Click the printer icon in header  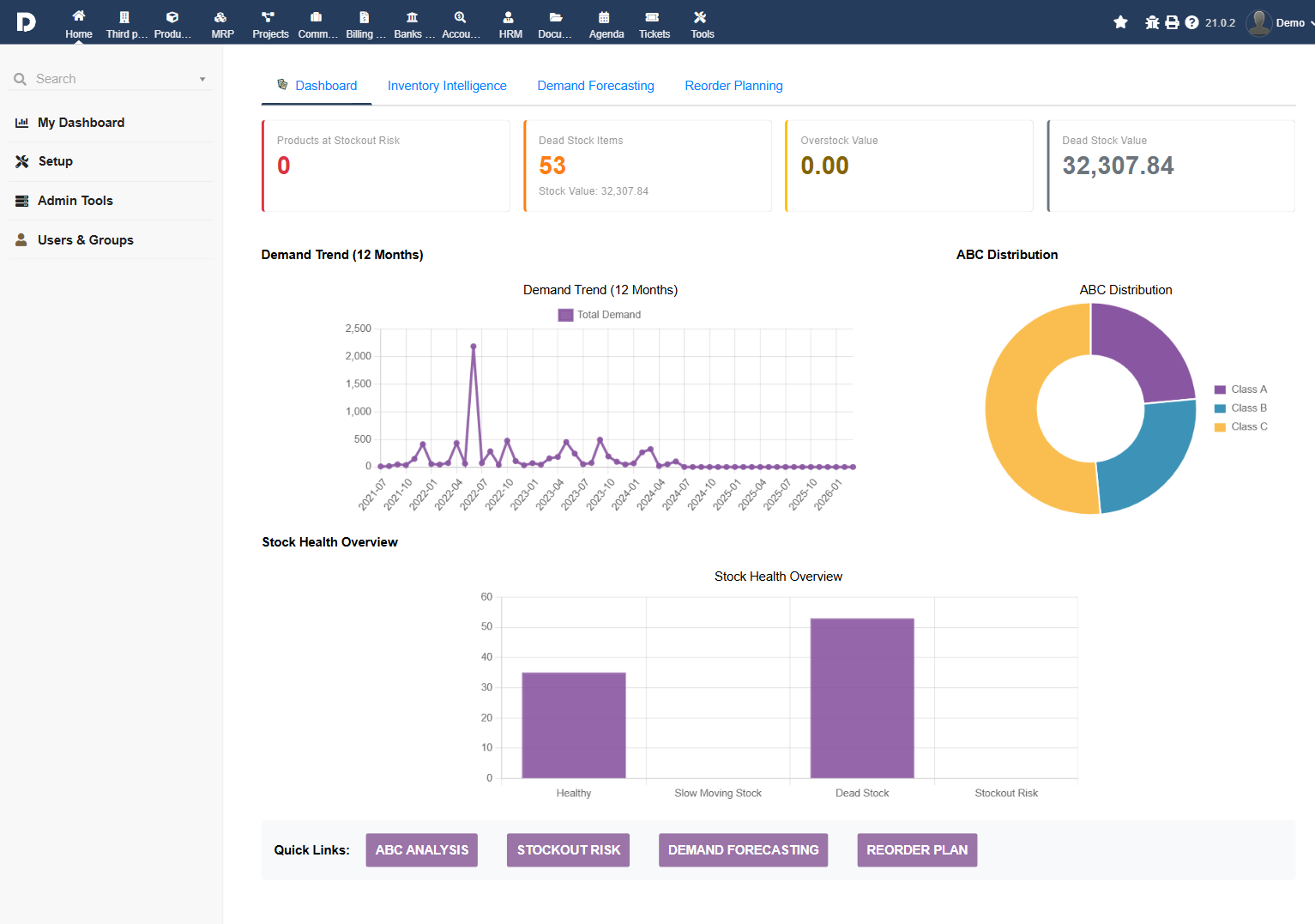click(1172, 22)
